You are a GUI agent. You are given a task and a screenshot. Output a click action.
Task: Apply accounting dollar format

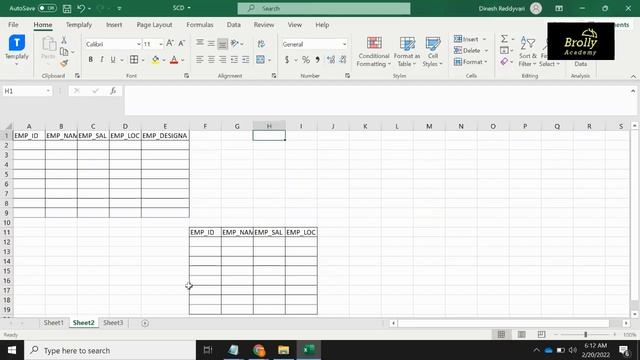(287, 60)
